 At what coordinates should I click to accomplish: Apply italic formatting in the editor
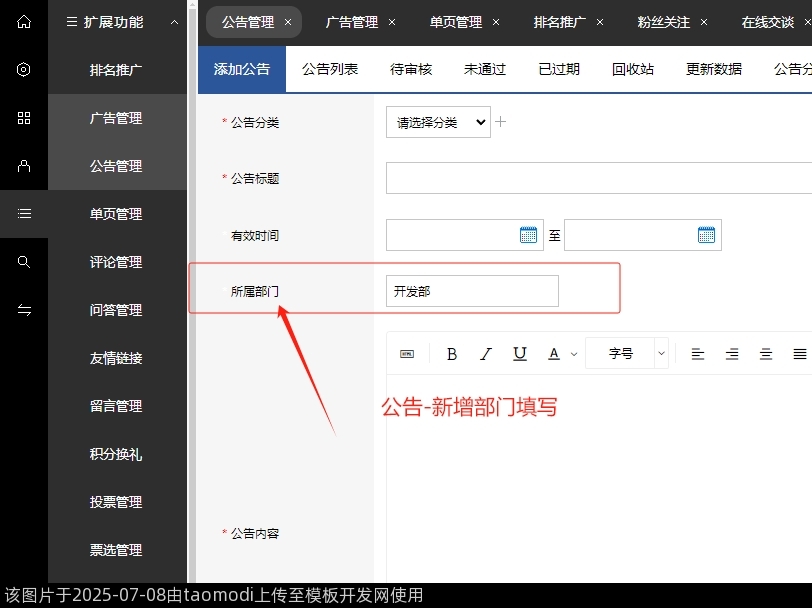(486, 354)
